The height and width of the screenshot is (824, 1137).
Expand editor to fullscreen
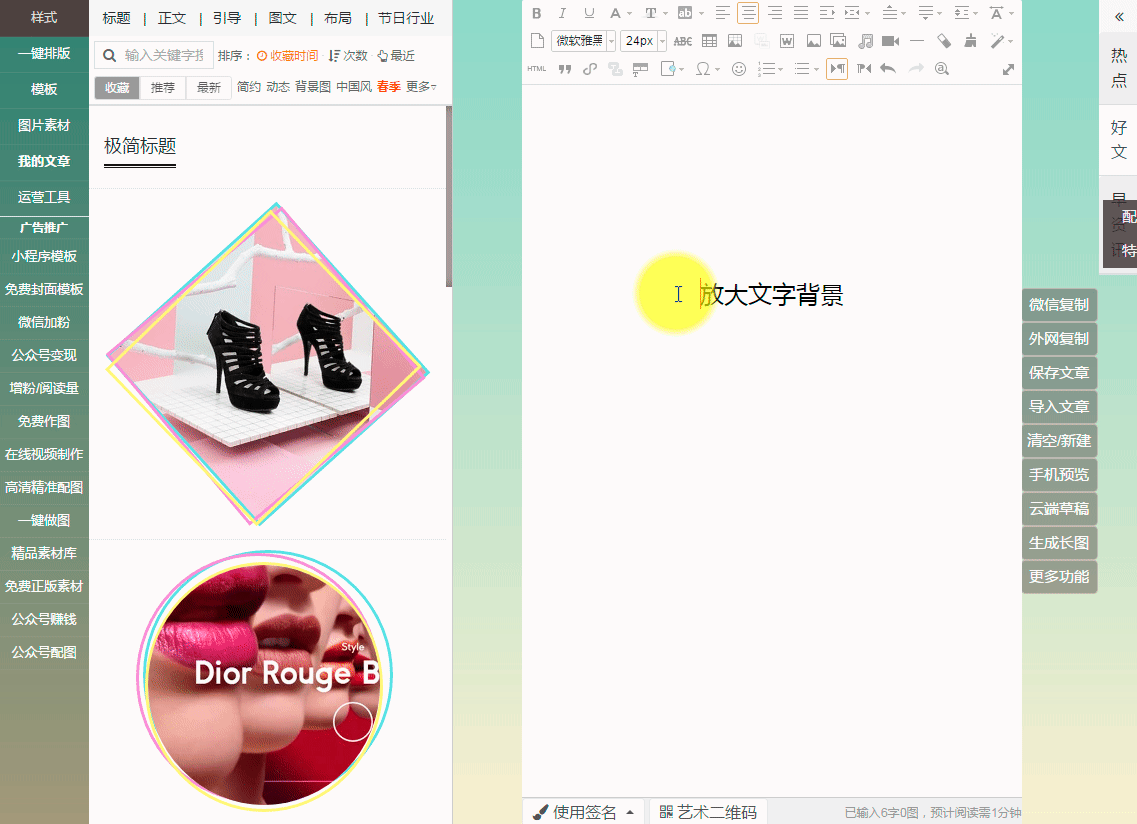click(x=1008, y=69)
